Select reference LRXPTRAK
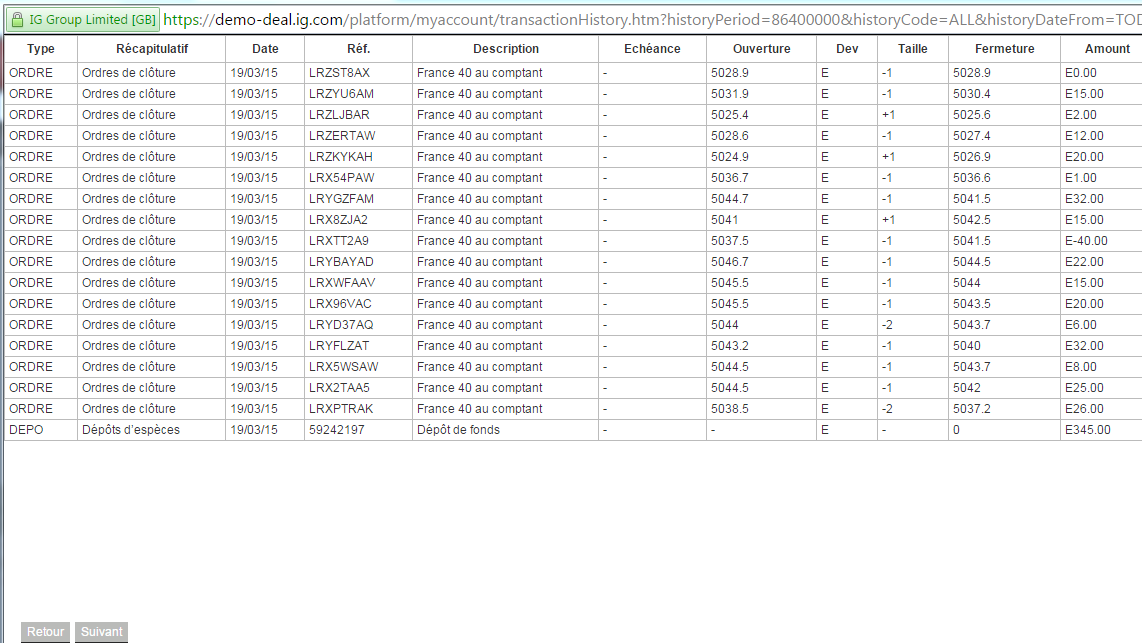1142x643 pixels. coord(341,409)
